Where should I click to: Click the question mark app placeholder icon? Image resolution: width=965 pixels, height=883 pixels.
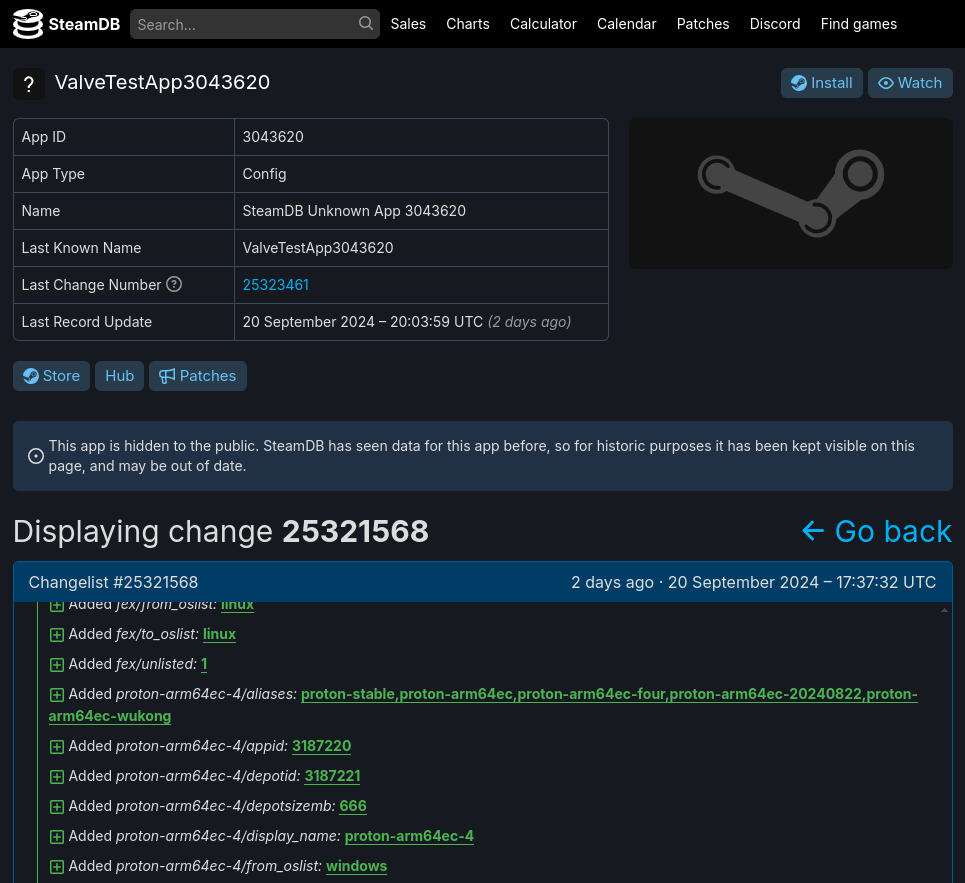click(29, 83)
